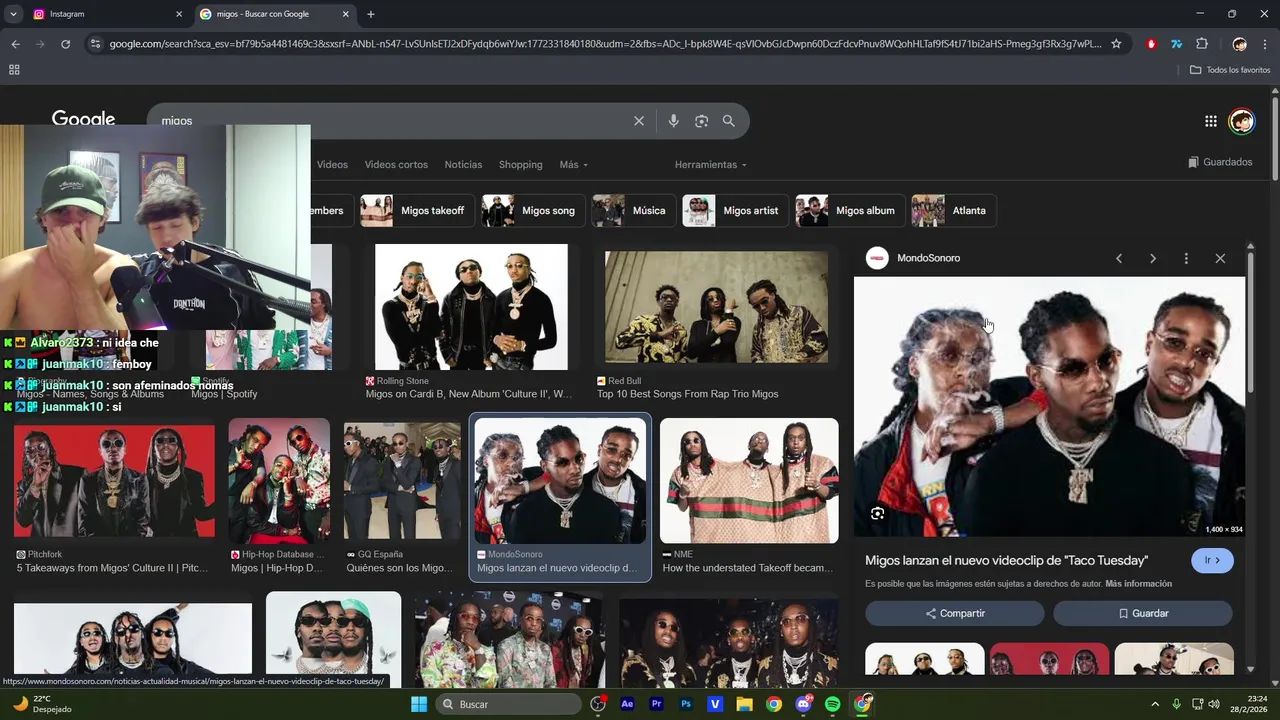Click the Guardar save button
The image size is (1280, 720).
(1142, 613)
